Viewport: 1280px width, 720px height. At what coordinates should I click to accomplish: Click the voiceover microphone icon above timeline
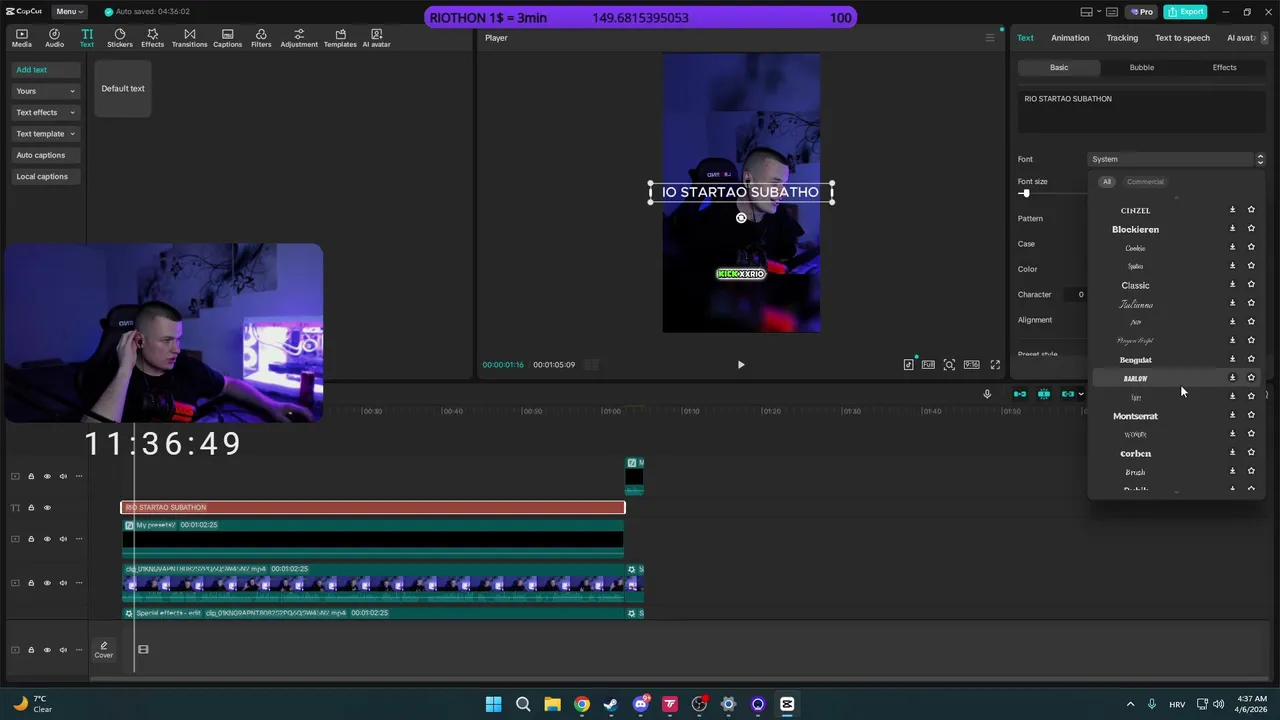pos(987,394)
